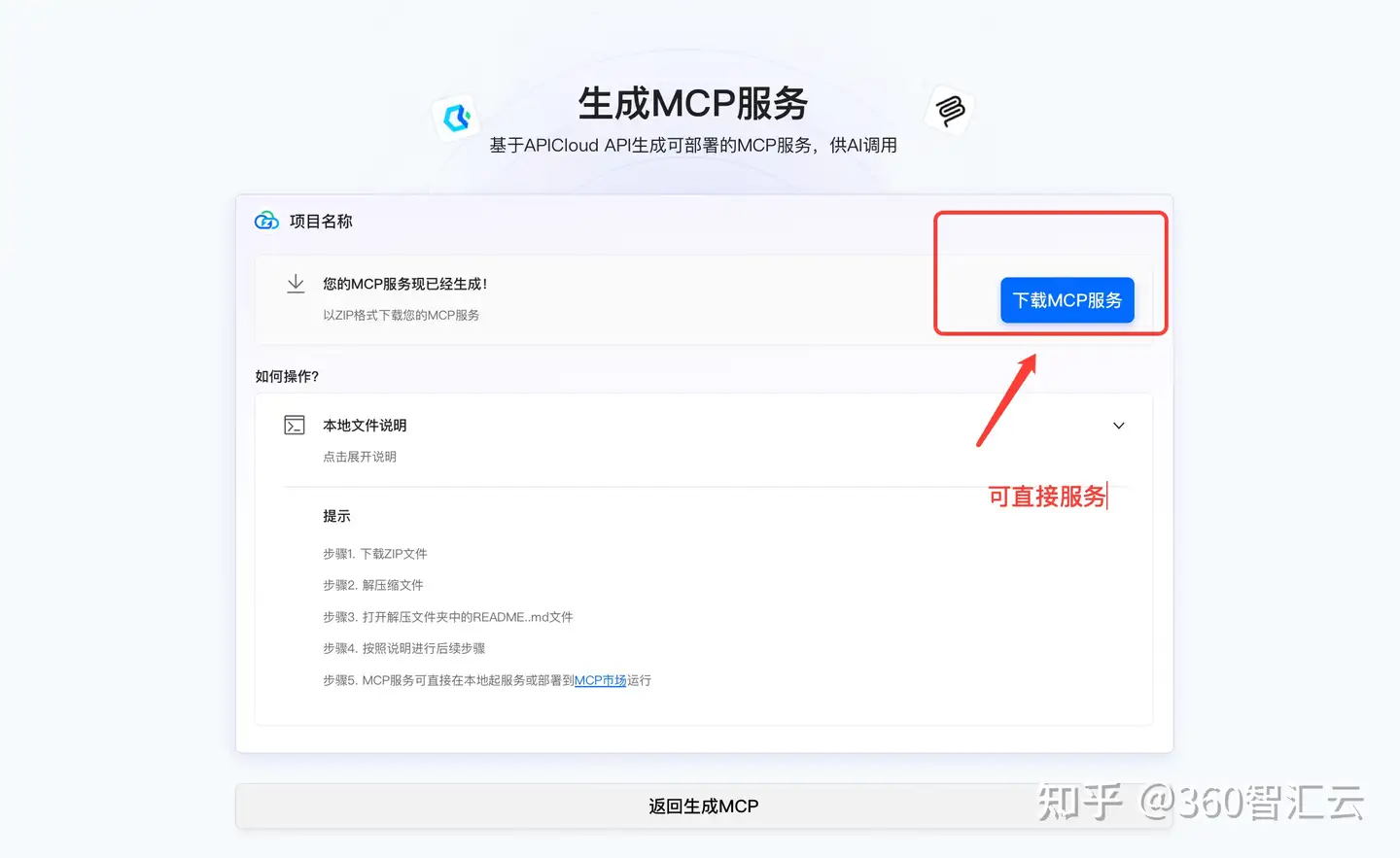This screenshot has height=858, width=1400.
Task: Click the download arrow icon beside 您的MCP服务现已经生成
Action: tap(296, 284)
